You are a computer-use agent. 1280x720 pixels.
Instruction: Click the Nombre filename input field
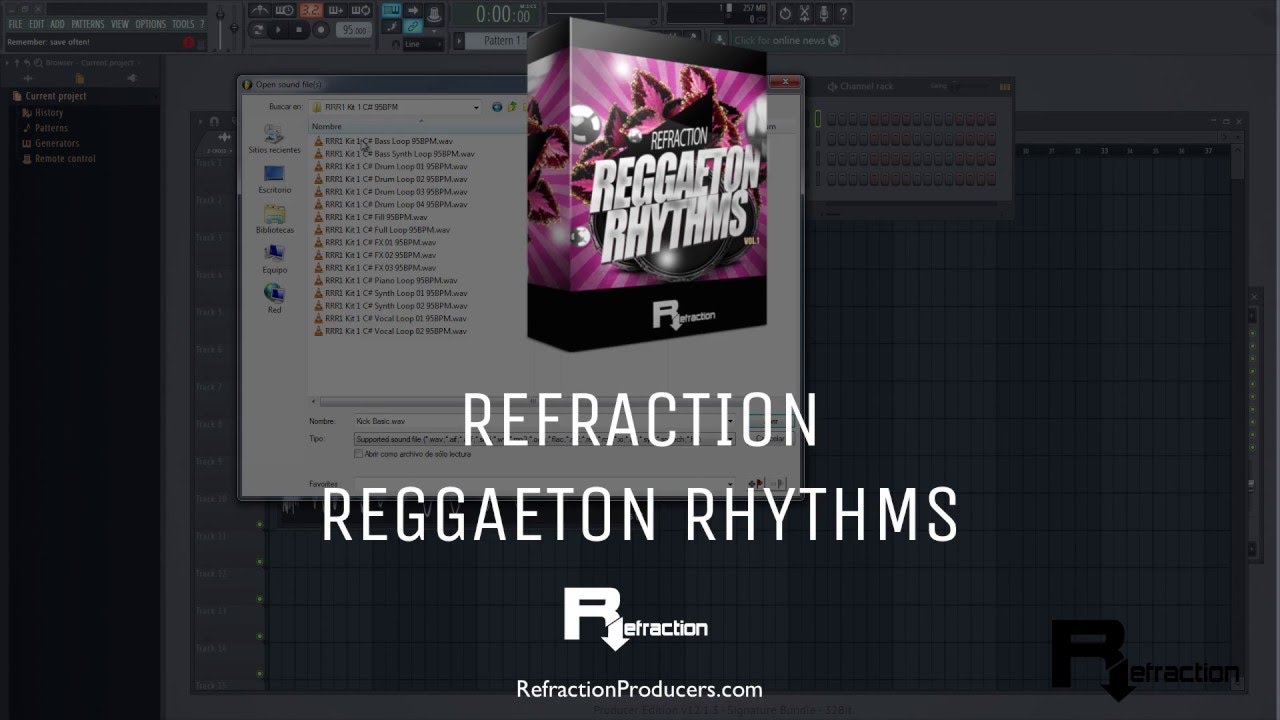(545, 421)
